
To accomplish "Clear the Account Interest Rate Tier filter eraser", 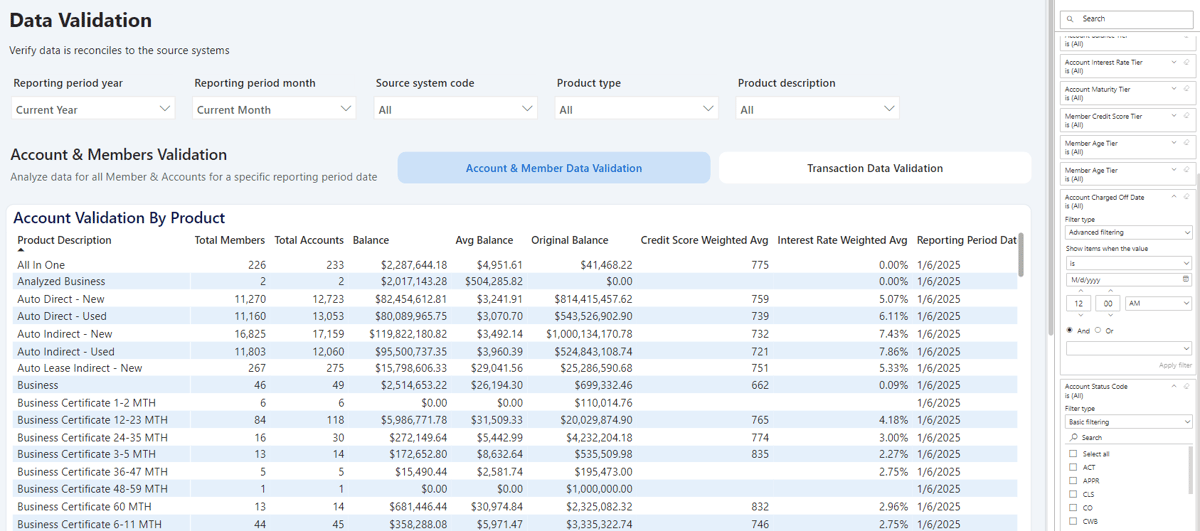I will pyautogui.click(x=1186, y=62).
